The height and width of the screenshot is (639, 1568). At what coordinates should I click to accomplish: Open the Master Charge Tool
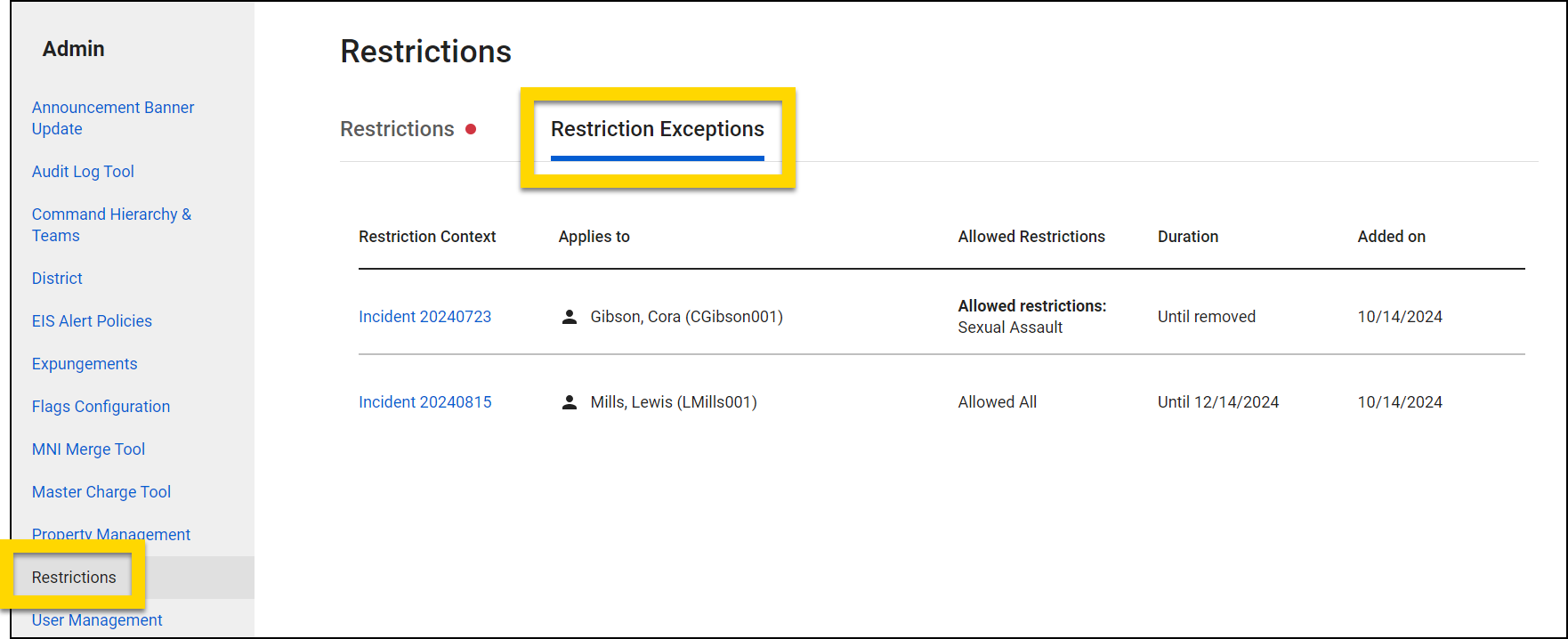pos(101,492)
